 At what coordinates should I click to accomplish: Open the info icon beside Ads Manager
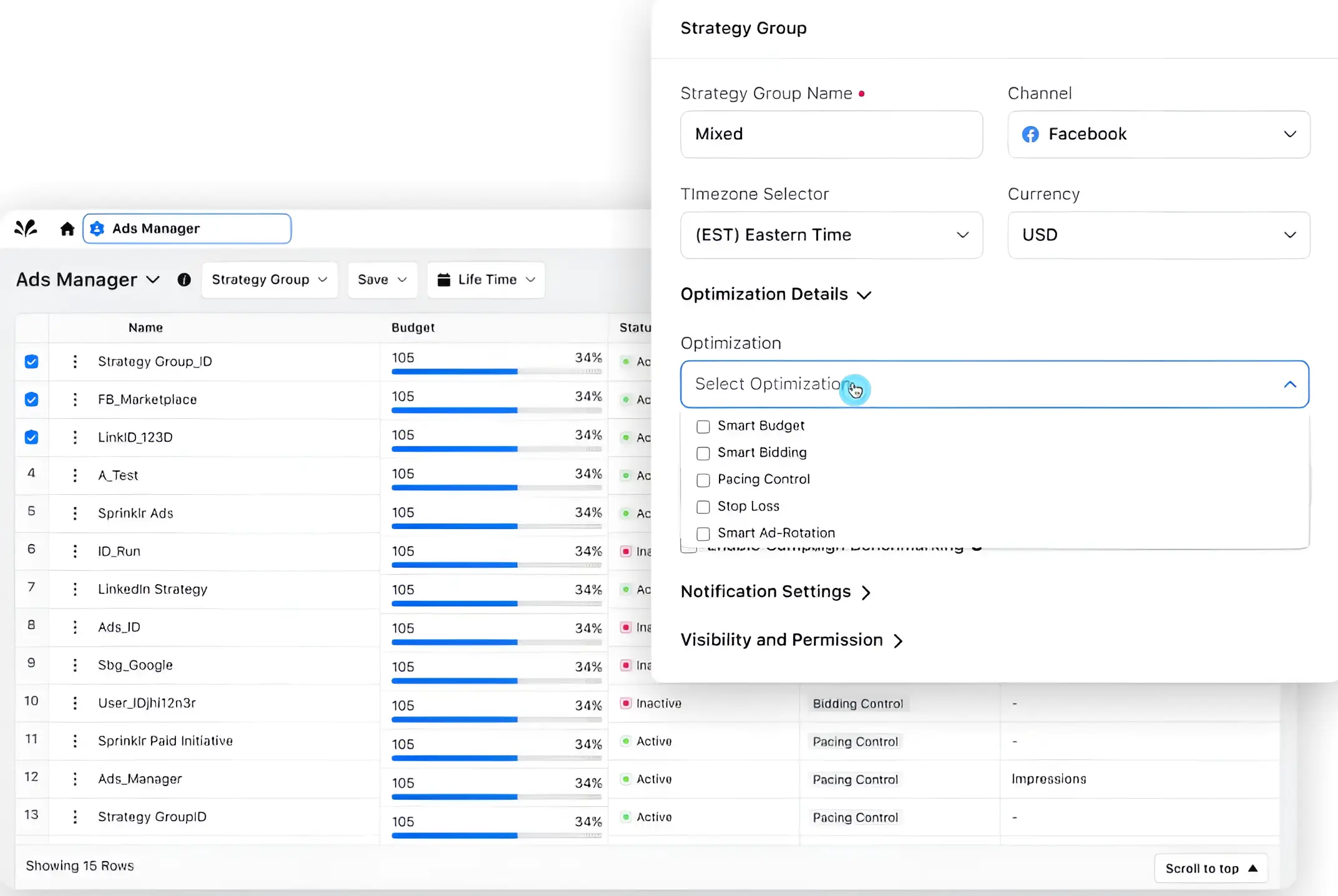tap(184, 280)
